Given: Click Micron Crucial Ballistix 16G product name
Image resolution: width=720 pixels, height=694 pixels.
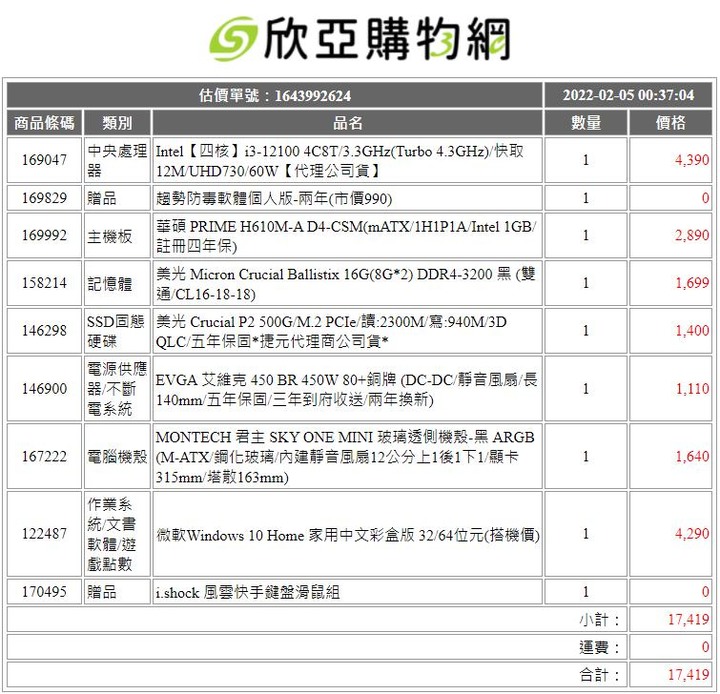Looking at the screenshot, I should coord(348,283).
